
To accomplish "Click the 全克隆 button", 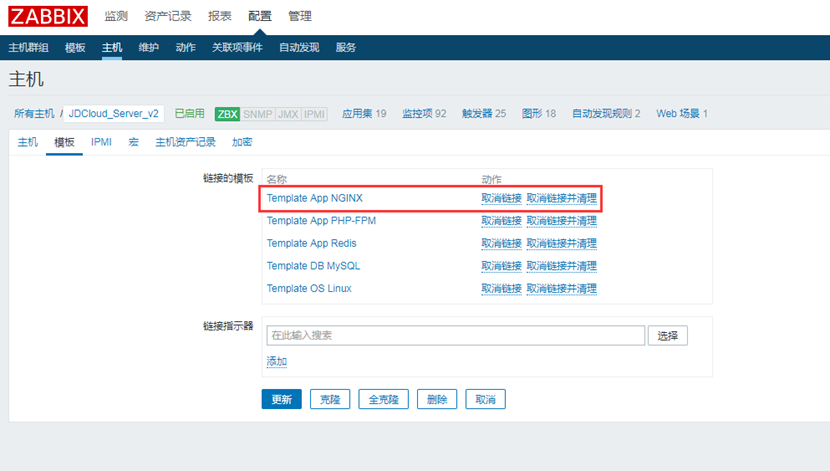I will point(383,399).
